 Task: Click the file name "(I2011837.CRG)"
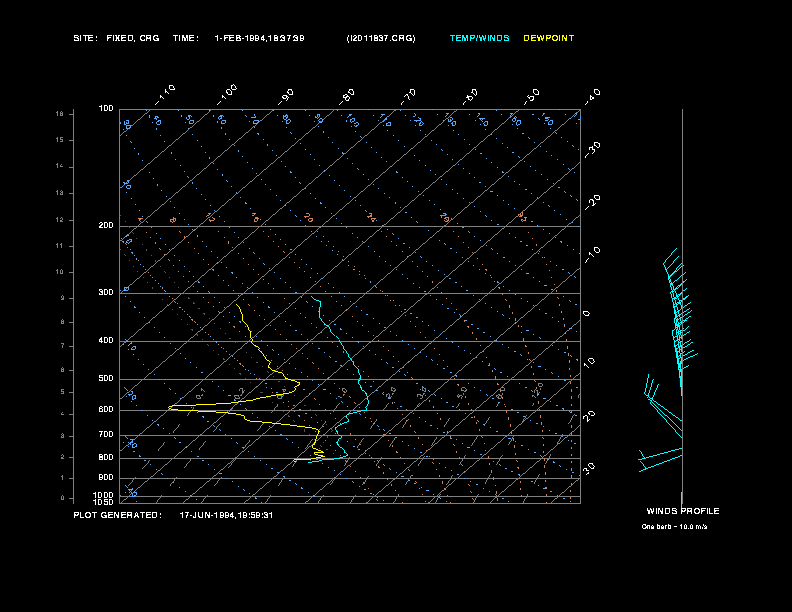[381, 38]
